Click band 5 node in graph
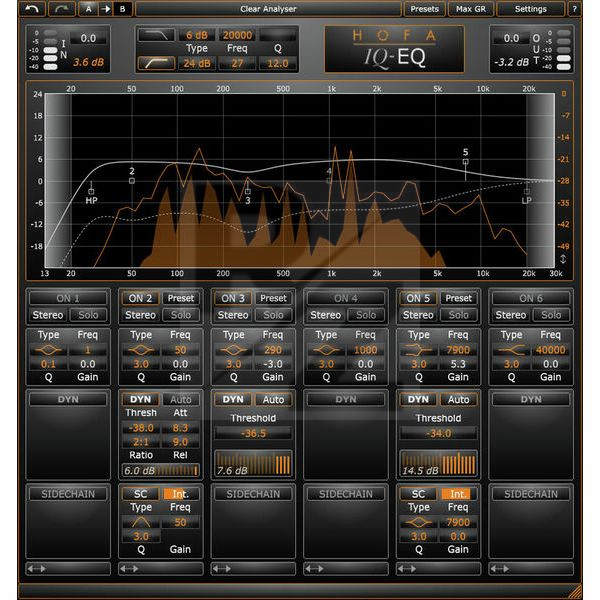 [465, 162]
